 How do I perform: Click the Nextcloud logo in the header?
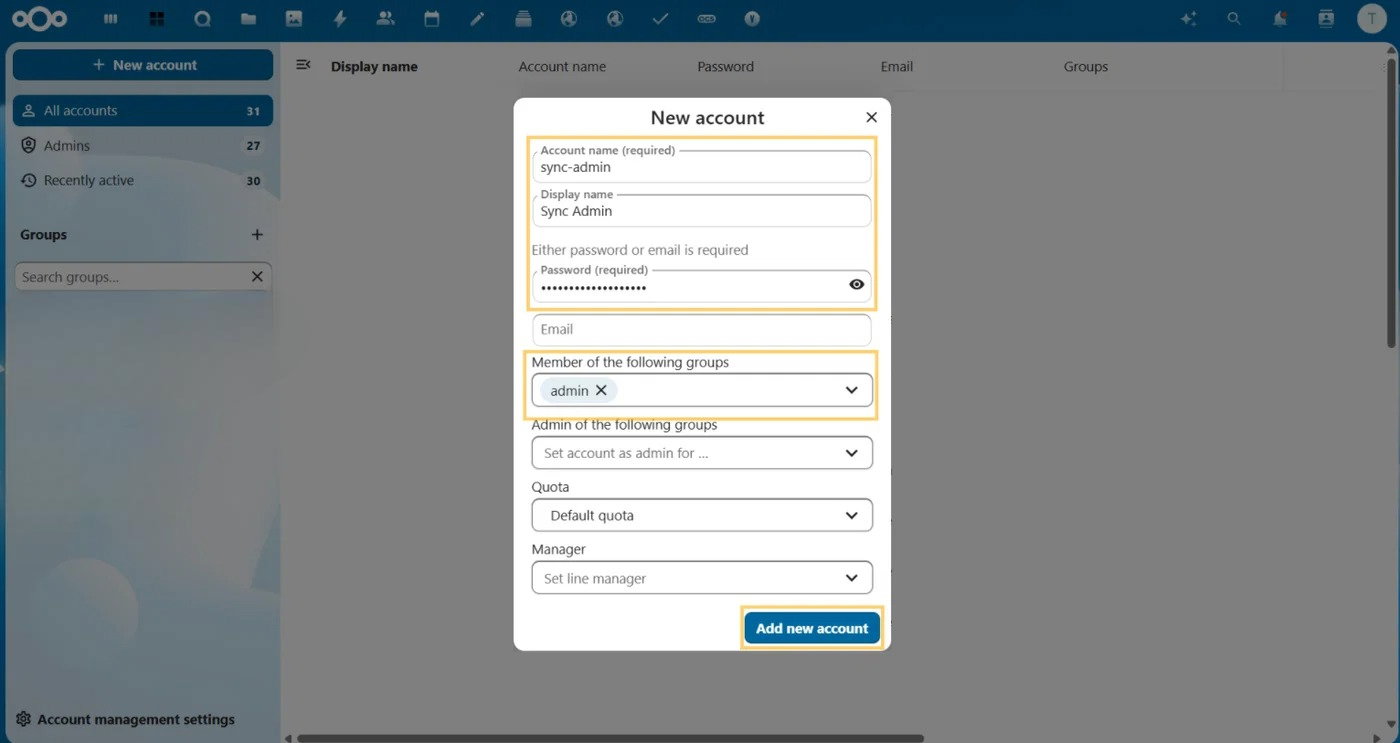coord(39,19)
